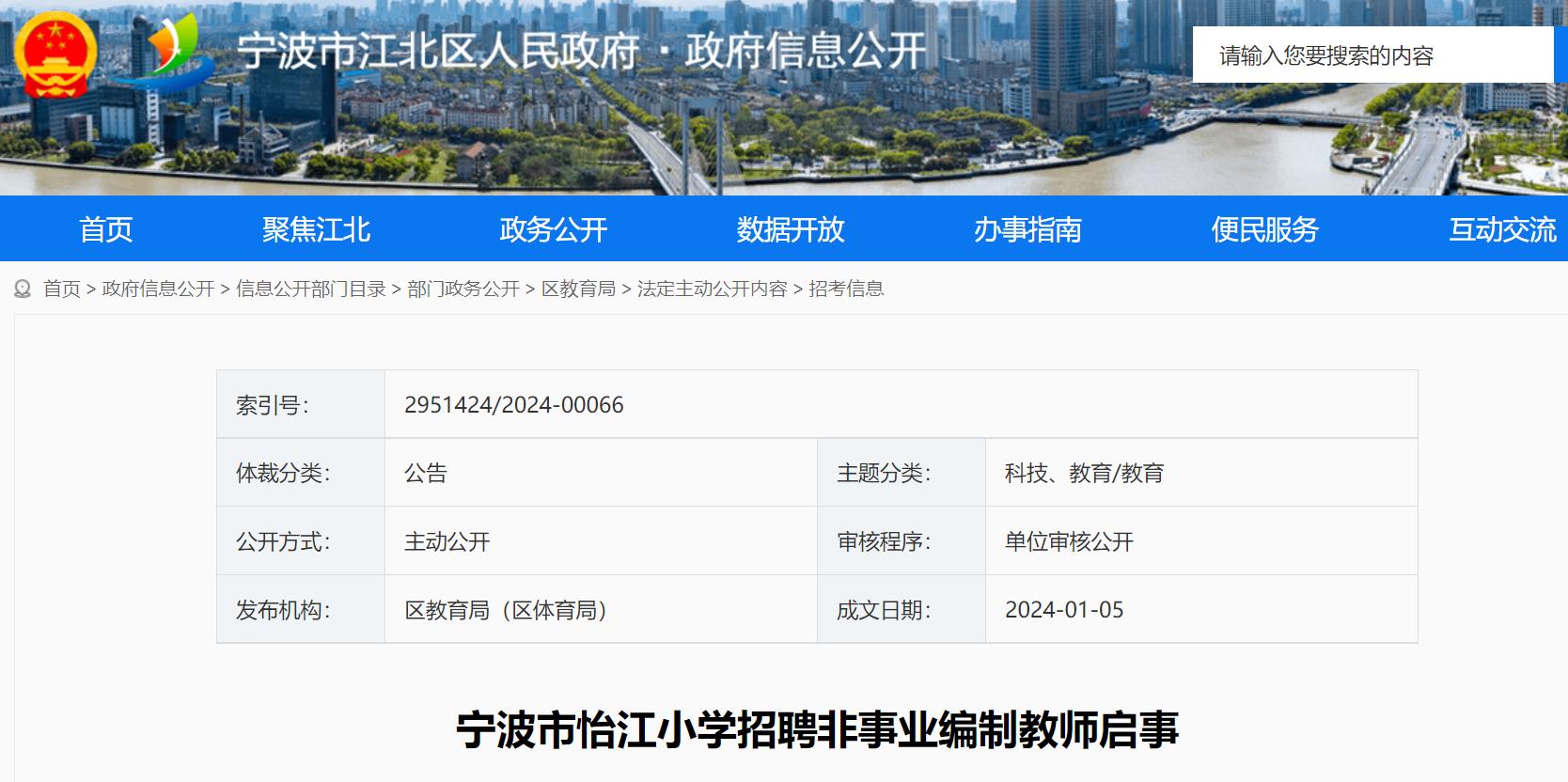Open the 便民服务 navigation menu
1568x782 pixels.
pyautogui.click(x=1264, y=229)
